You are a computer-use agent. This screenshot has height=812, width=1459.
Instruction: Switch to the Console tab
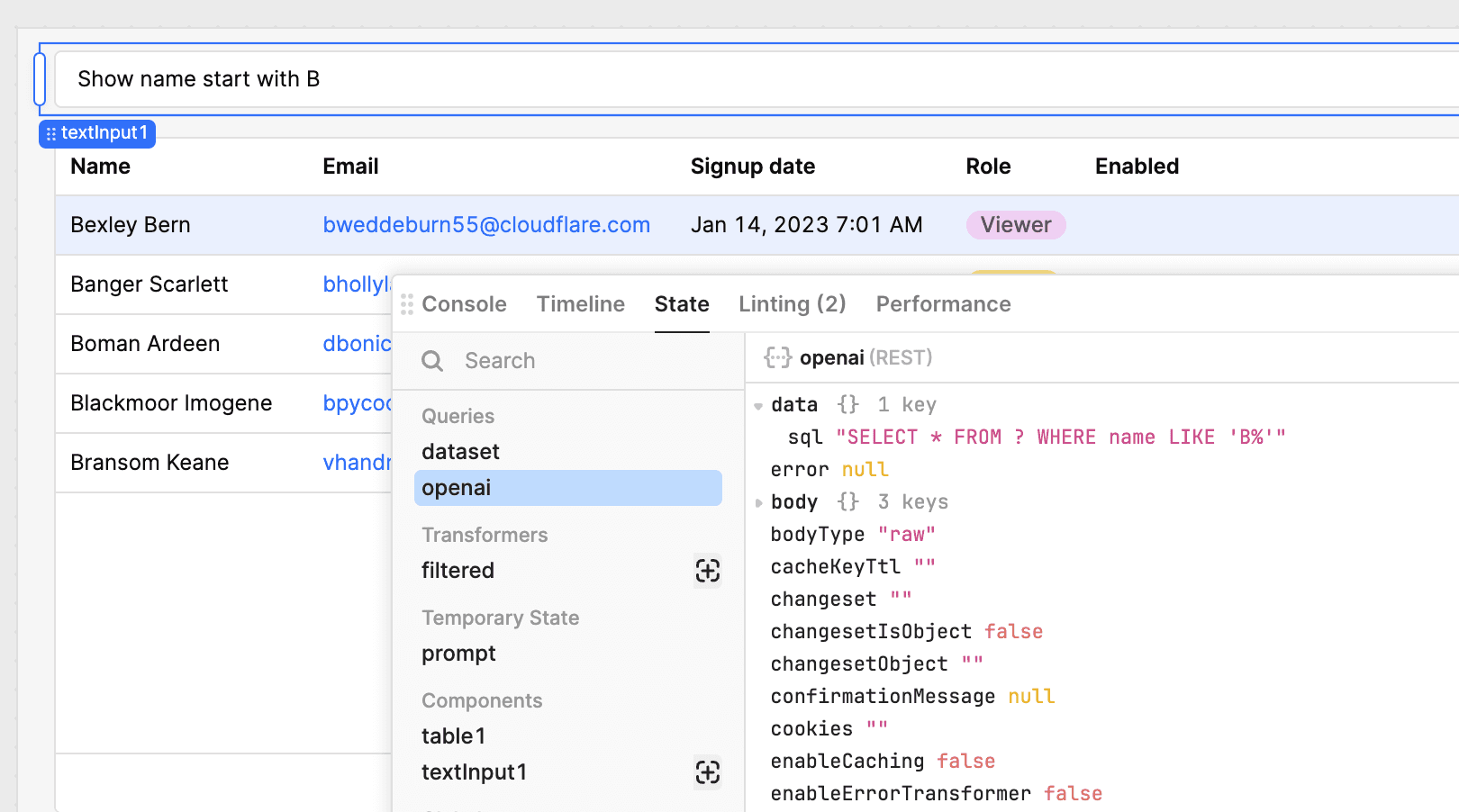point(464,304)
